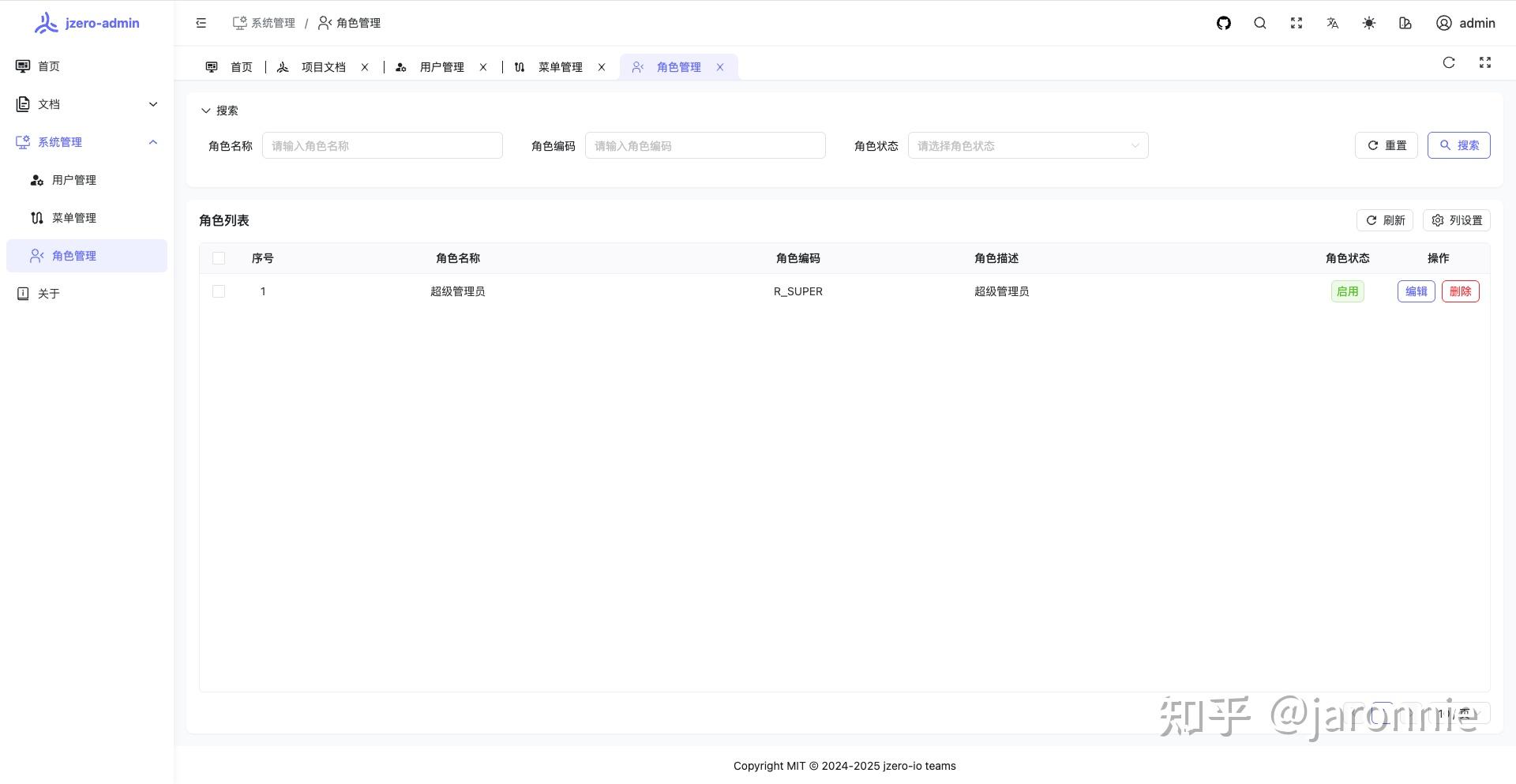Open 关于 in the sidebar
Screen dimensions: 1516x784
[x=87, y=294]
